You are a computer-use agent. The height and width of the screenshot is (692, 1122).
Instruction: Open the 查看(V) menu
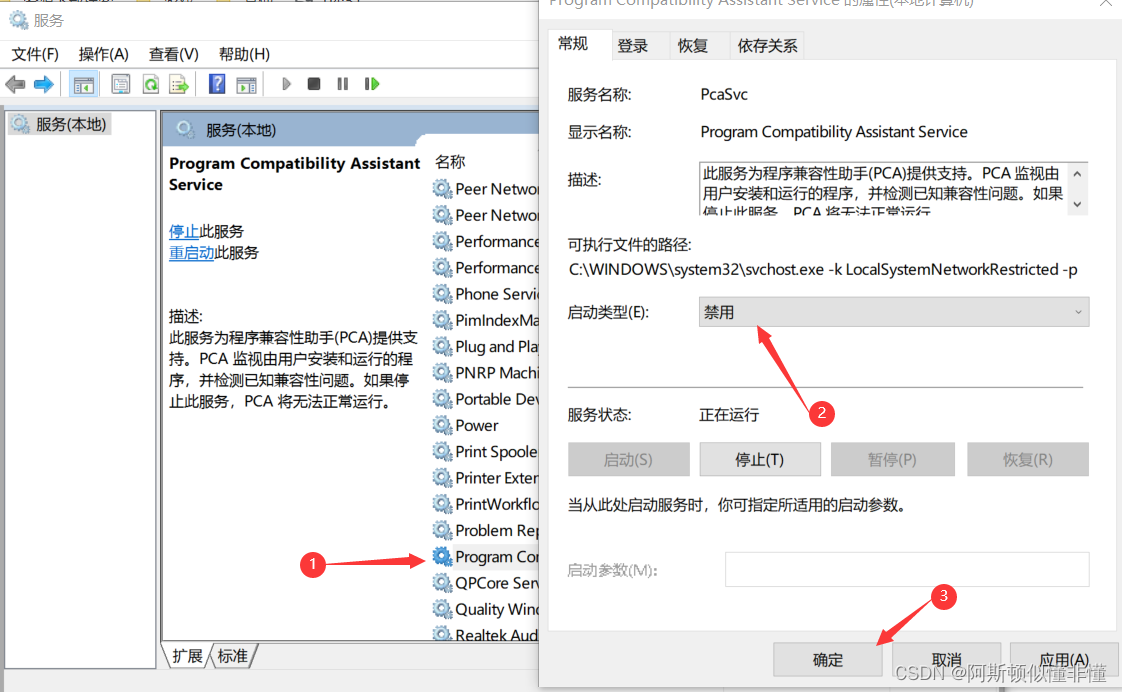click(173, 54)
